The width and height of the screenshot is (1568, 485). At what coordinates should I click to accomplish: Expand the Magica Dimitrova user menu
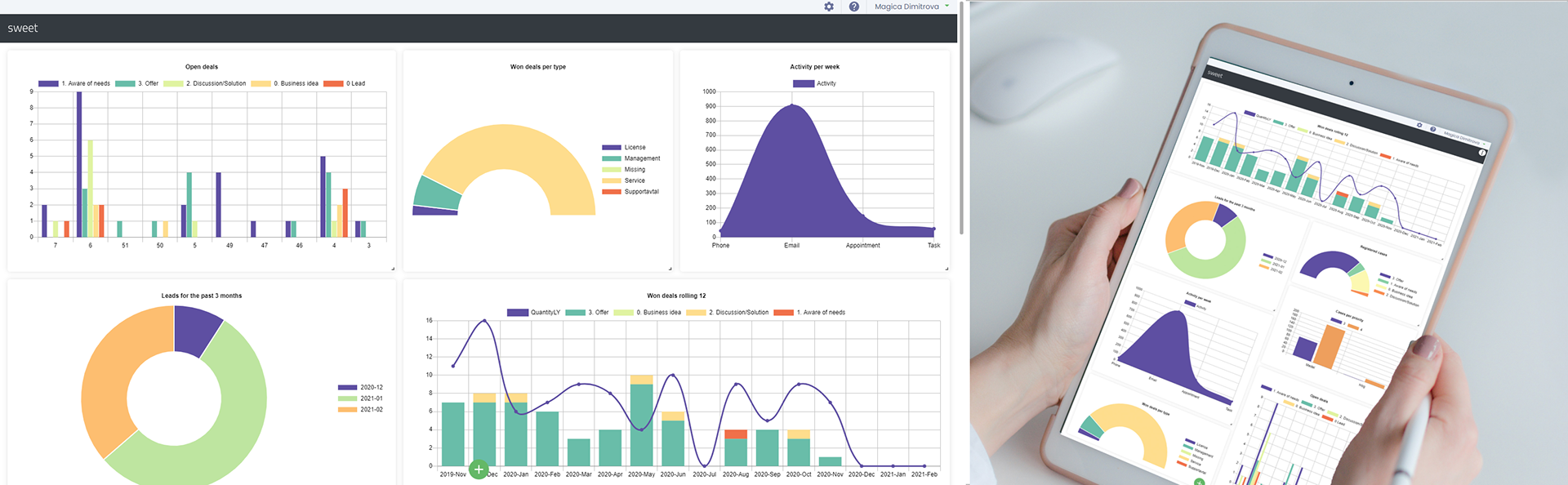[x=911, y=7]
